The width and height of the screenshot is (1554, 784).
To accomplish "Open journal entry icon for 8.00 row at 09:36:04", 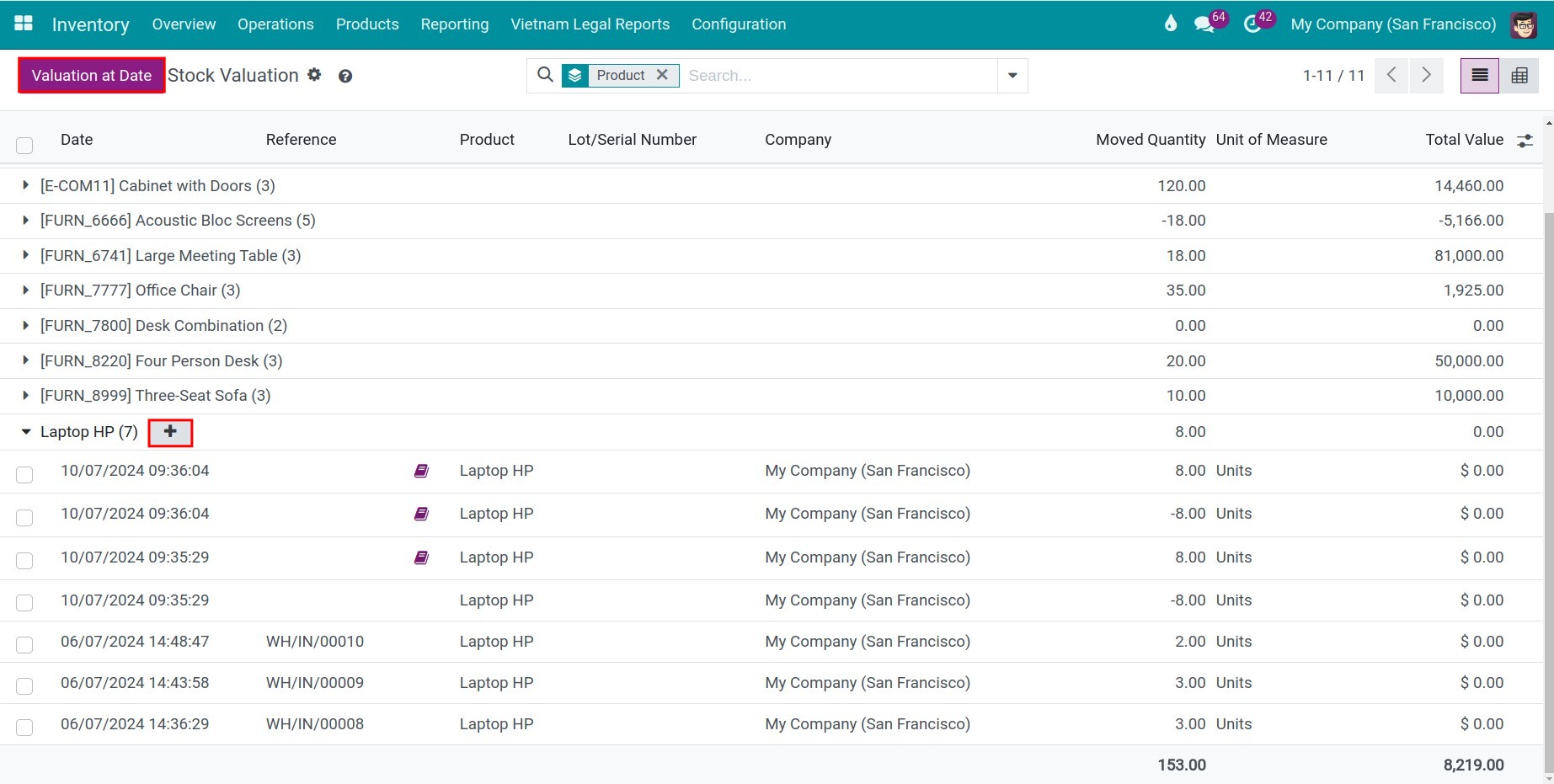I will [x=421, y=471].
